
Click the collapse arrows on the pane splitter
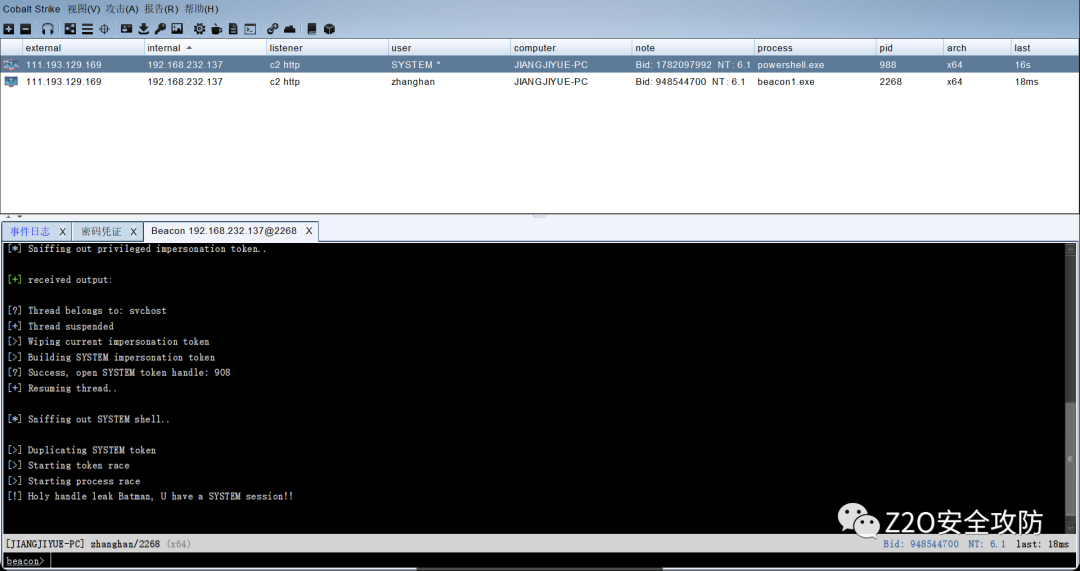tap(14, 216)
